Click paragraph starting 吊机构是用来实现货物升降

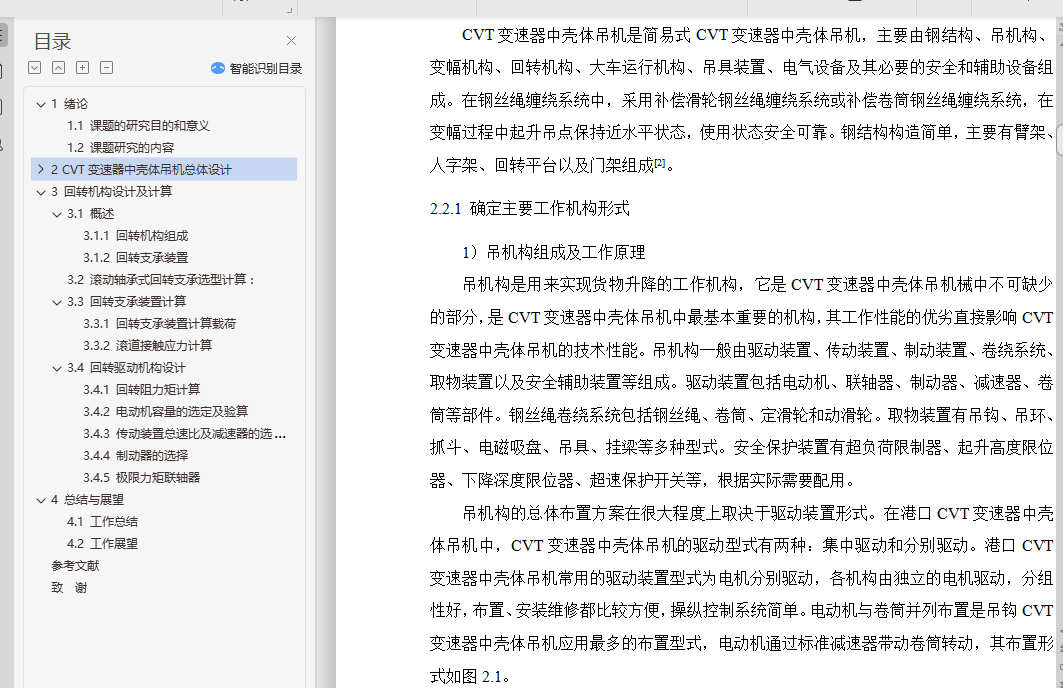[x=741, y=383]
